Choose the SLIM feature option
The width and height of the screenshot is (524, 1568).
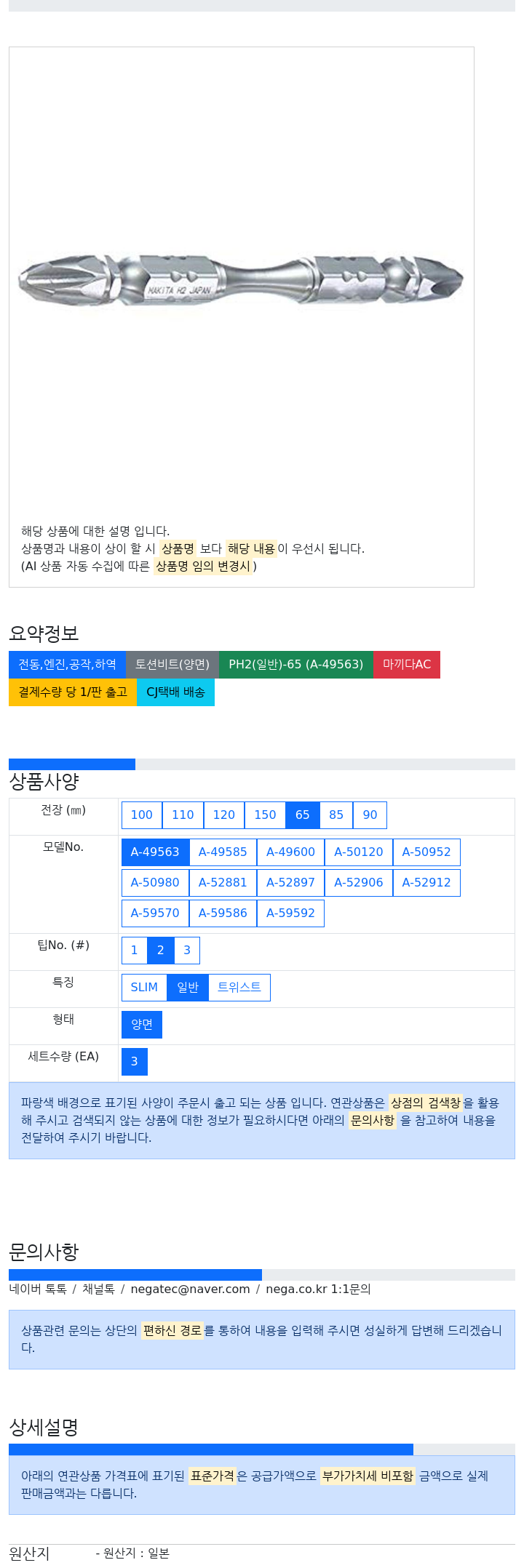[x=144, y=988]
